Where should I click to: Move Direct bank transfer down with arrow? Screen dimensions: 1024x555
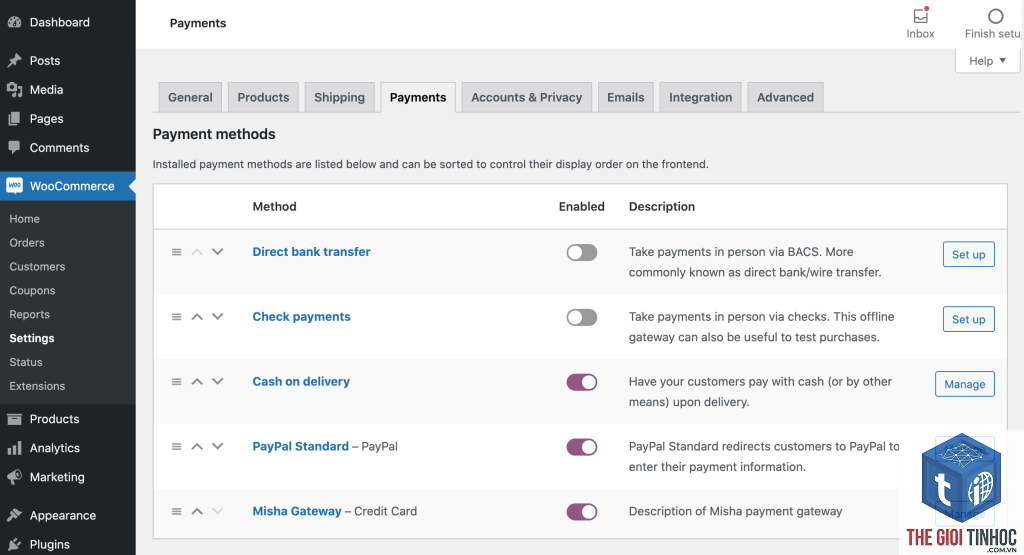217,252
